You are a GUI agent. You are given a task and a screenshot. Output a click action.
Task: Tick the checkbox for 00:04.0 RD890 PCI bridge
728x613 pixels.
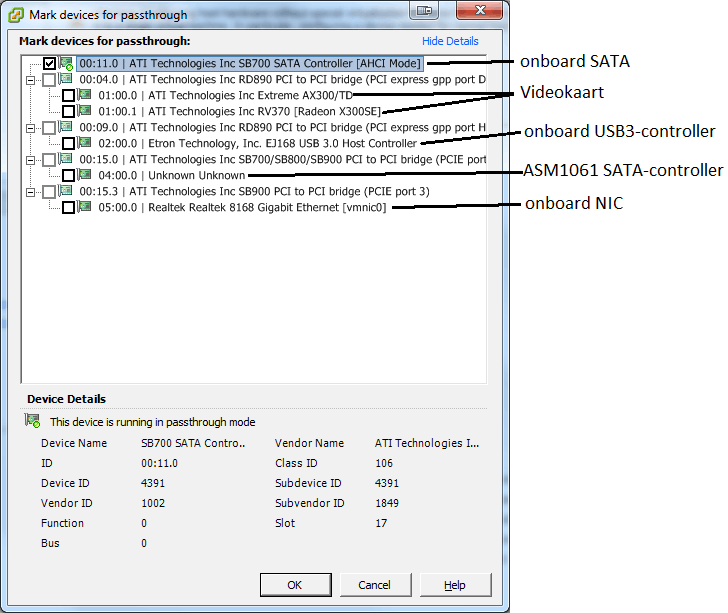49,79
